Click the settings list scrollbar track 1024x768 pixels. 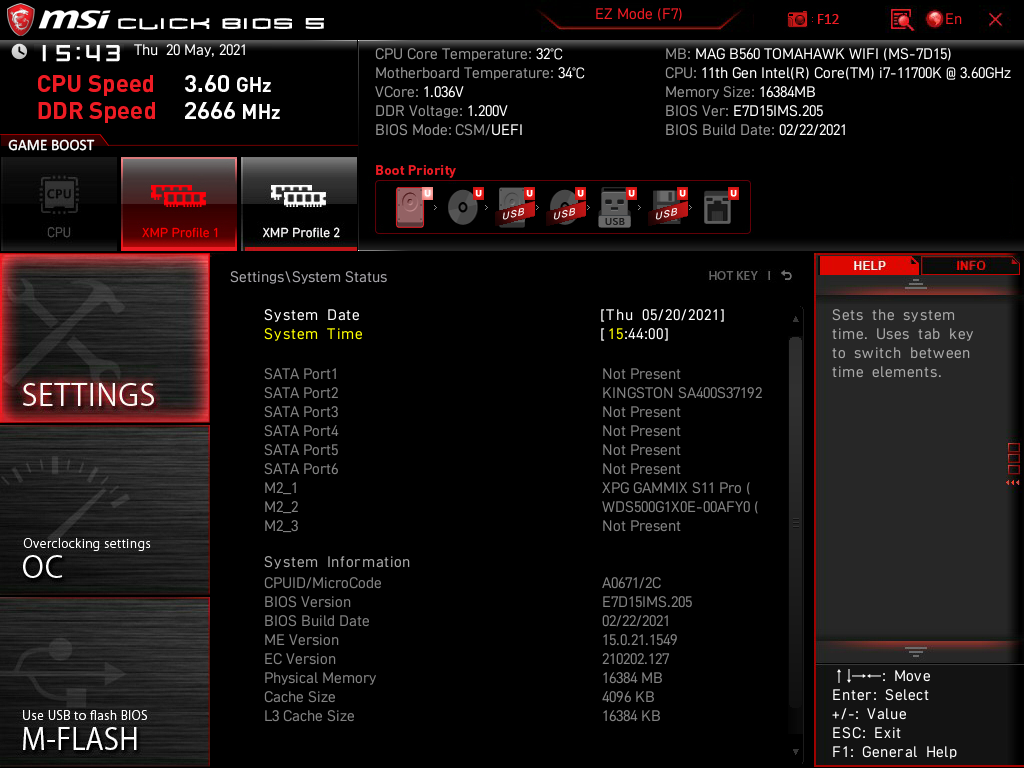point(795,522)
